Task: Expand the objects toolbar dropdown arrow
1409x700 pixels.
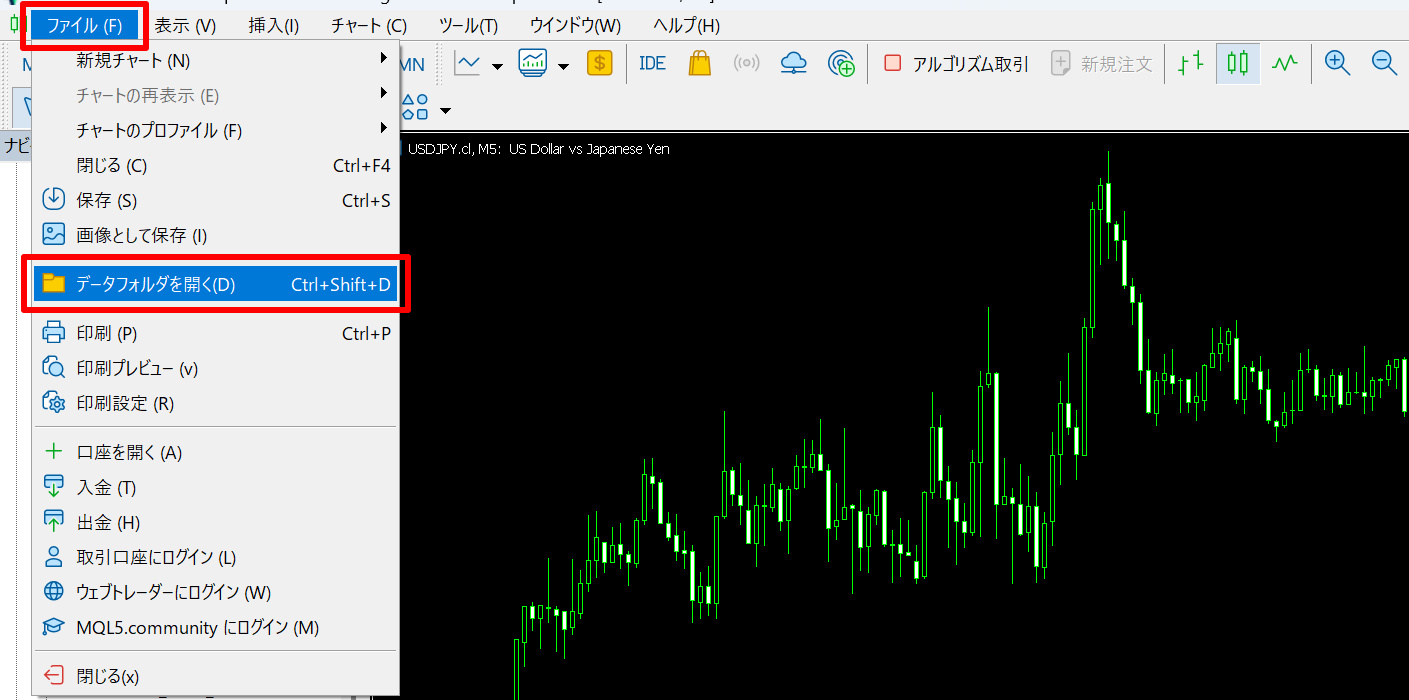Action: [x=444, y=110]
